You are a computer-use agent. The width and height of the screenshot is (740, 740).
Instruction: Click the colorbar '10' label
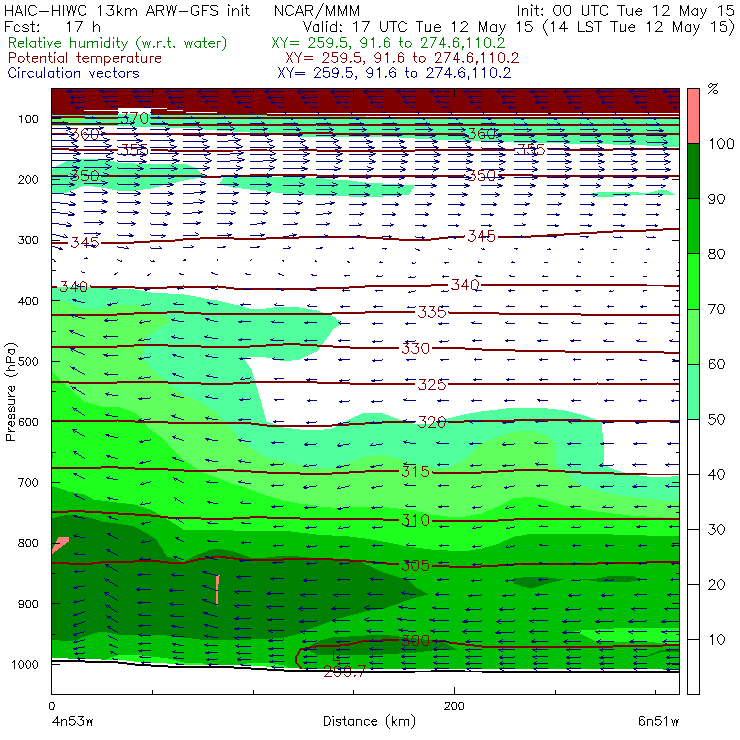[716, 640]
